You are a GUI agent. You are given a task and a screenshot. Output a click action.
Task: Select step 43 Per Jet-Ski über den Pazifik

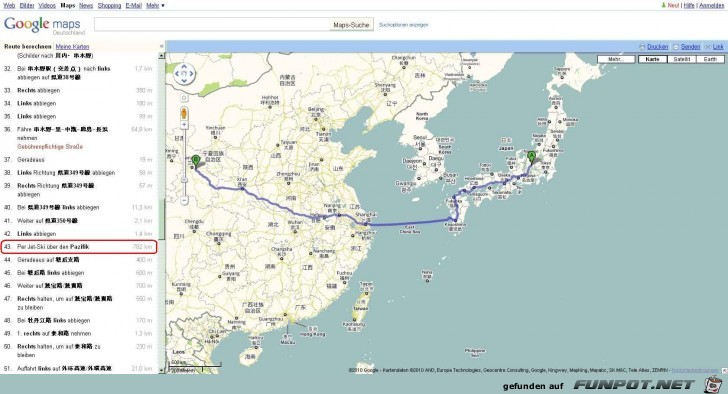tap(79, 247)
